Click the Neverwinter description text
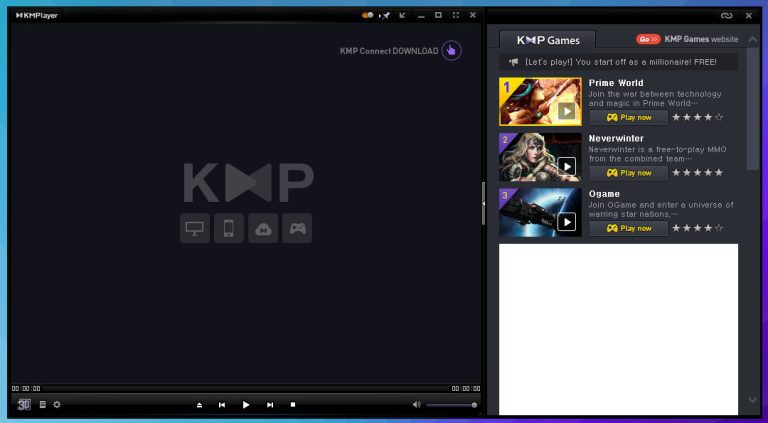 coord(657,154)
